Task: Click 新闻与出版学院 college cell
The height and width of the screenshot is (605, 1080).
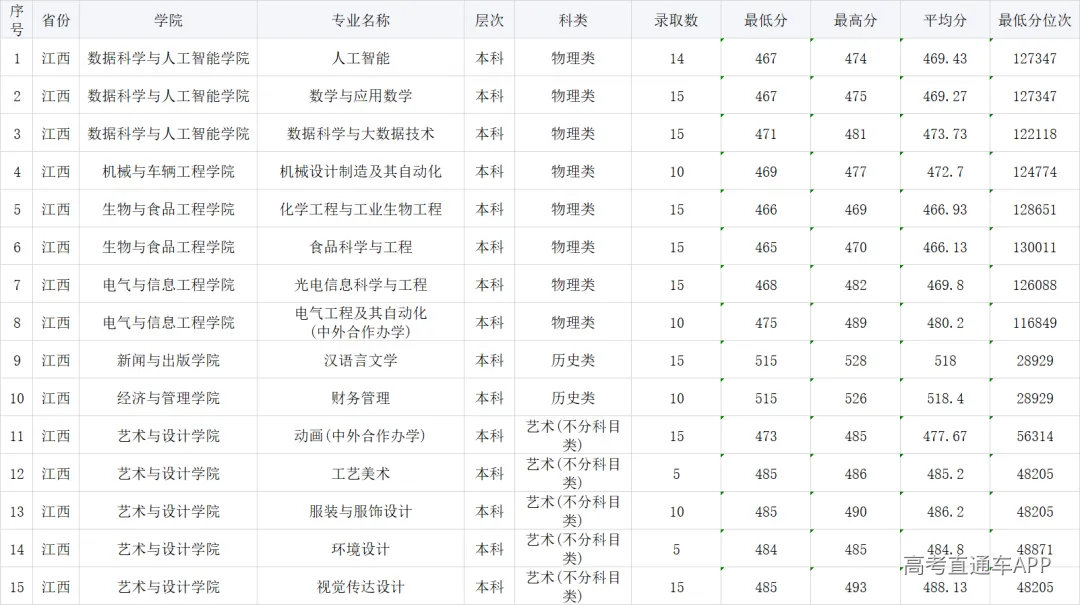Action: (169, 360)
